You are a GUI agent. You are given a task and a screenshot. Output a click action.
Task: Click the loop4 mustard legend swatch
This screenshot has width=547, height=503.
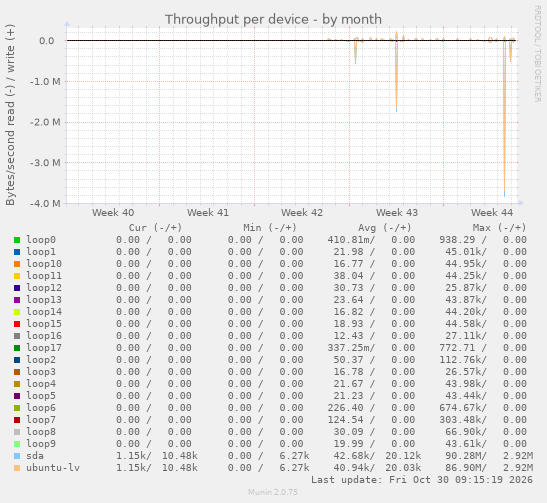coord(17,384)
